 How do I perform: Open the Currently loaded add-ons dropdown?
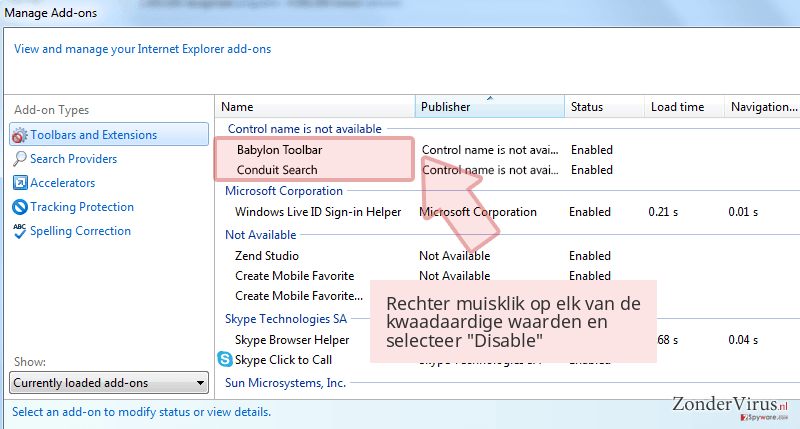click(x=109, y=383)
